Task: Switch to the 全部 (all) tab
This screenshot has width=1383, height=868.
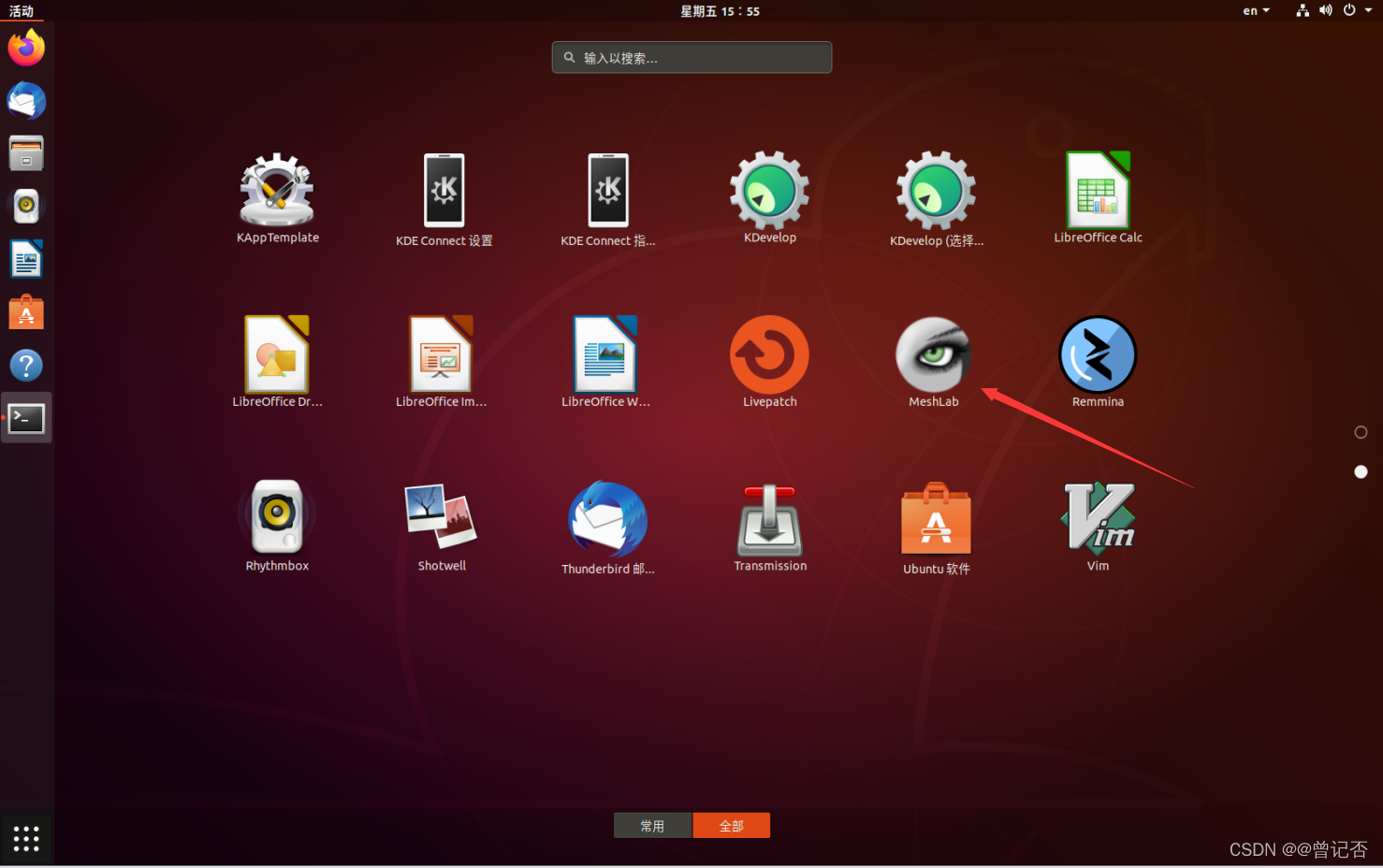Action: 732,826
